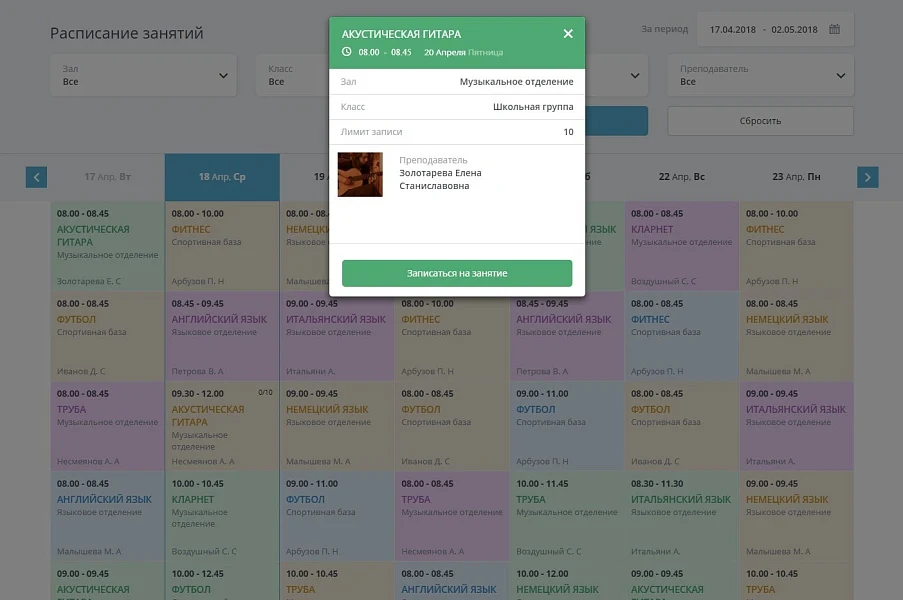The height and width of the screenshot is (600, 903).
Task: Open Фитнес 08.00-10.00 below the popup
Action: click(x=452, y=340)
